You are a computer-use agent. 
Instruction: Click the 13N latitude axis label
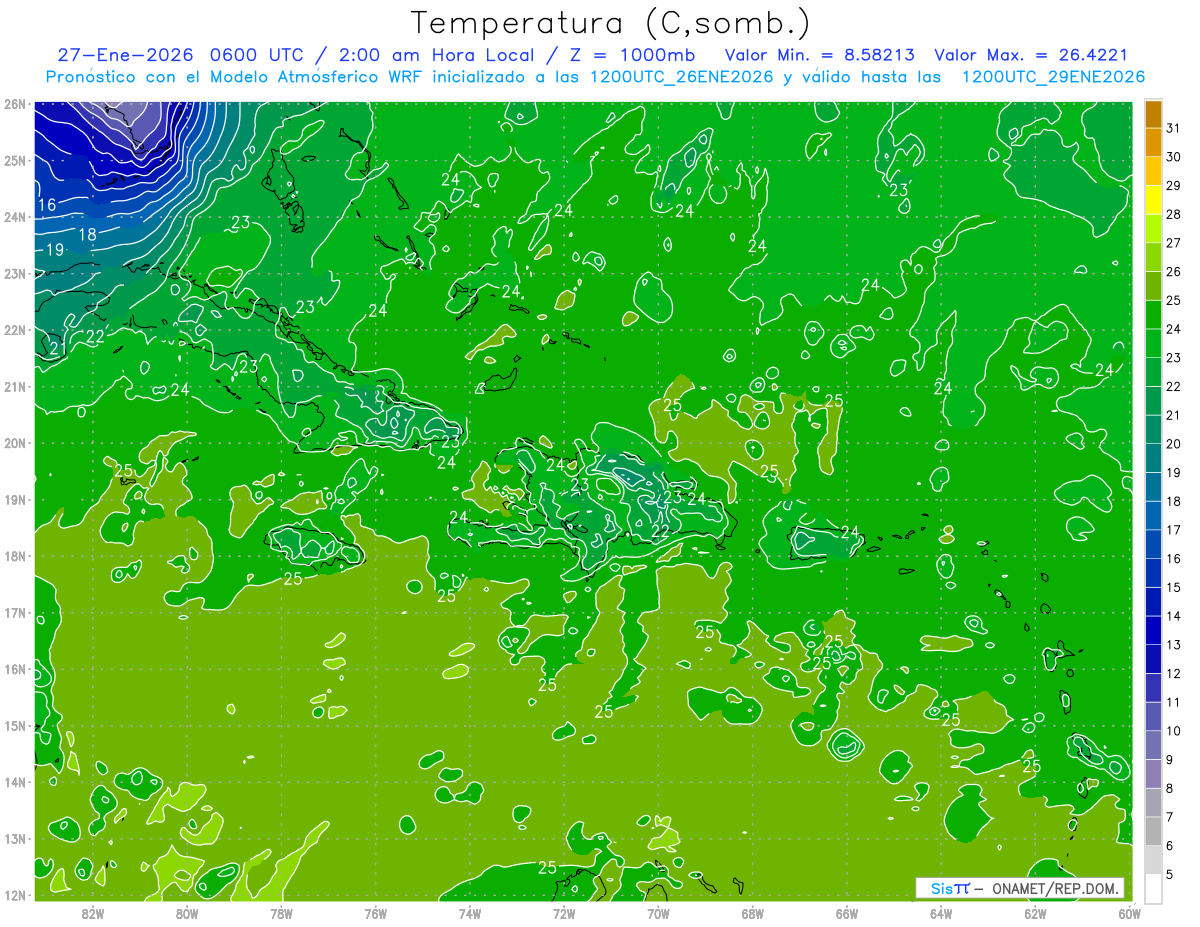pyautogui.click(x=14, y=838)
